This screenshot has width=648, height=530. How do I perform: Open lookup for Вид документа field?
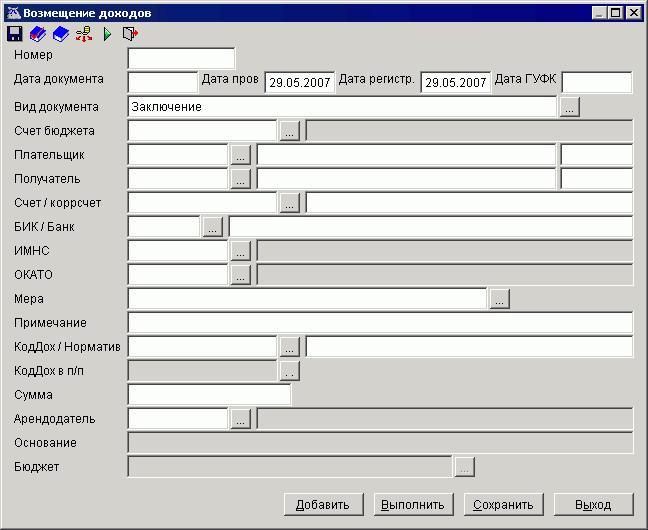click(x=569, y=107)
